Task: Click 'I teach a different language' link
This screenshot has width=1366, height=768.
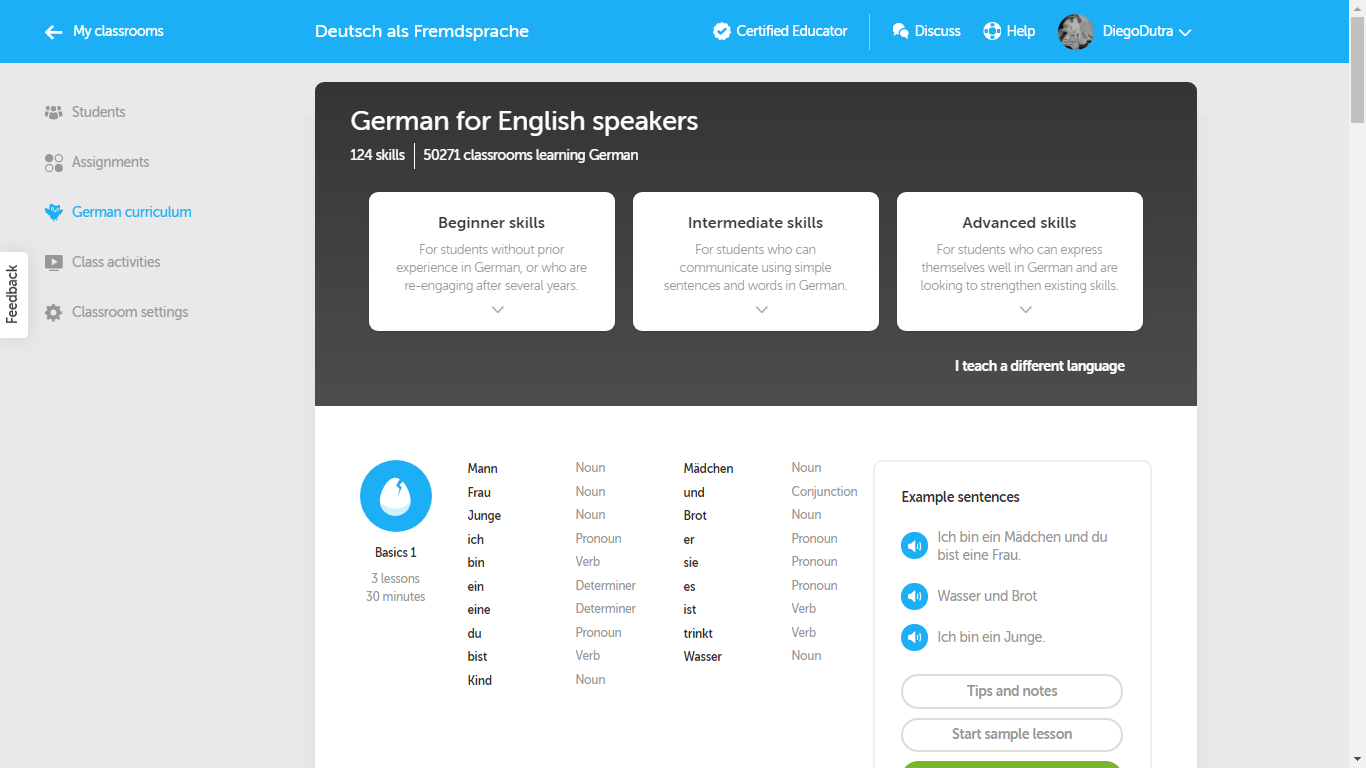Action: tap(1040, 365)
